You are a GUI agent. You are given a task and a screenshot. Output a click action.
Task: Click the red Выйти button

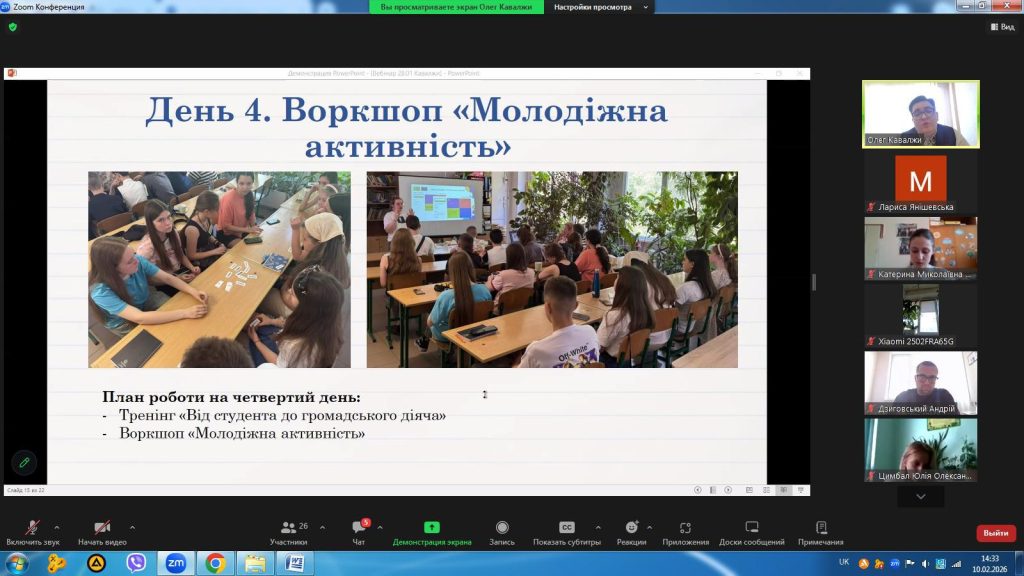point(995,533)
